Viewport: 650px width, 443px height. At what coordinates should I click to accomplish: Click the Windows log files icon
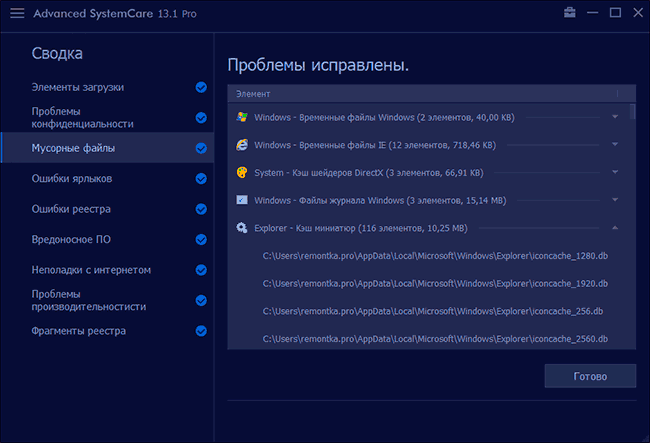(x=242, y=200)
